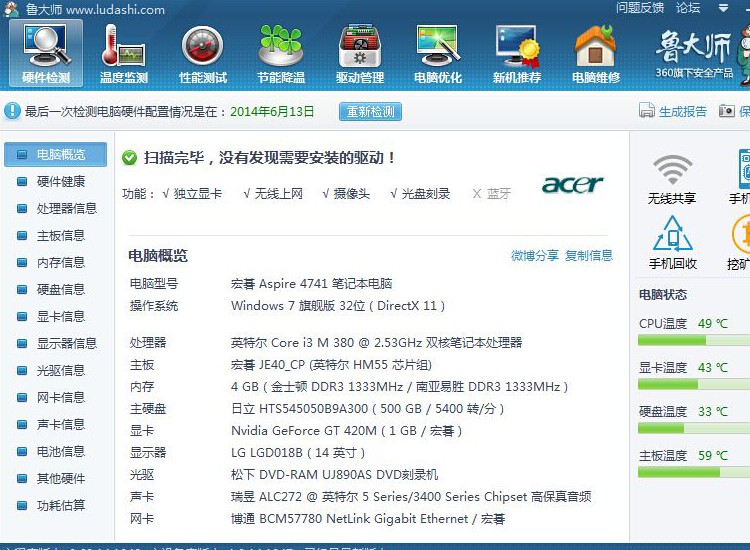The width and height of the screenshot is (750, 550).
Task: Click the 微博分享 Weibo share link
Action: (535, 255)
